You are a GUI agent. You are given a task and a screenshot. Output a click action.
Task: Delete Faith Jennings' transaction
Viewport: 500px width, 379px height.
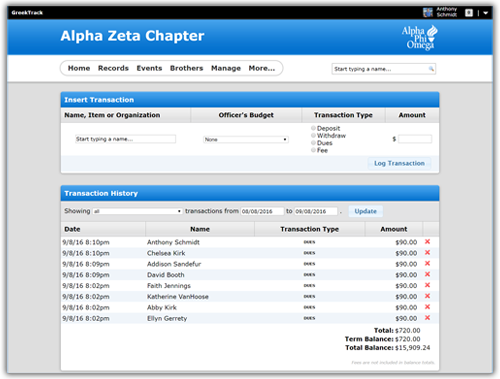coord(427,285)
